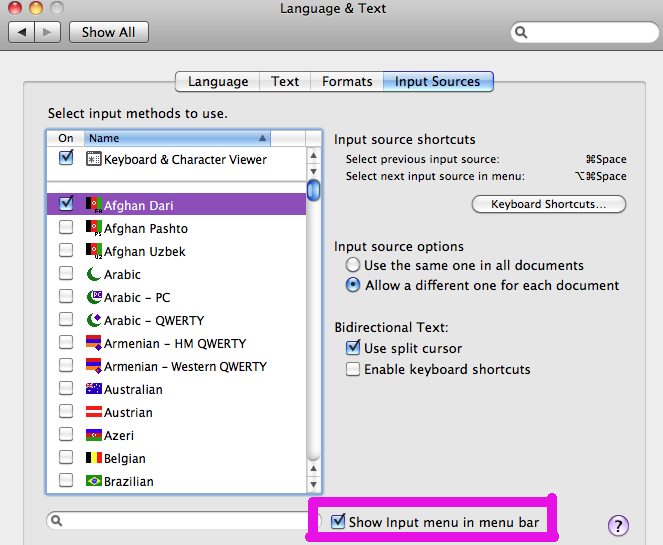This screenshot has height=545, width=663.
Task: Click the Arabic – QWERTY crescent icon
Action: pos(94,320)
